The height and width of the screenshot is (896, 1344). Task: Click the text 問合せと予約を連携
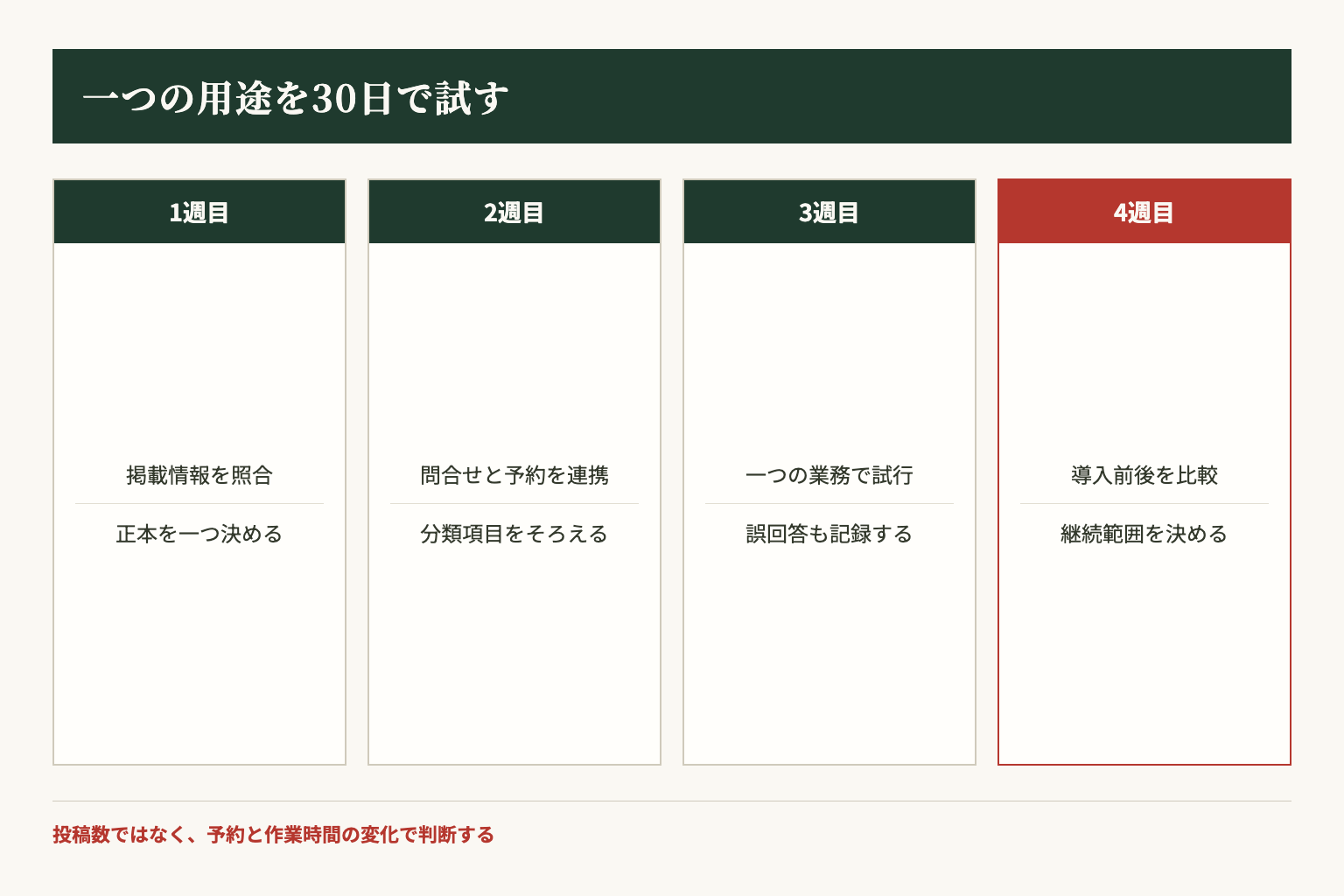tap(514, 475)
